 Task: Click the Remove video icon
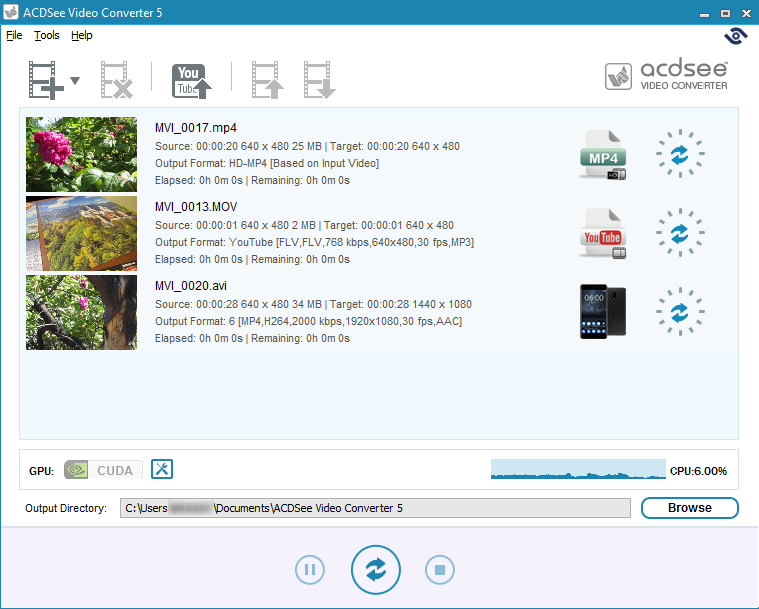point(116,80)
